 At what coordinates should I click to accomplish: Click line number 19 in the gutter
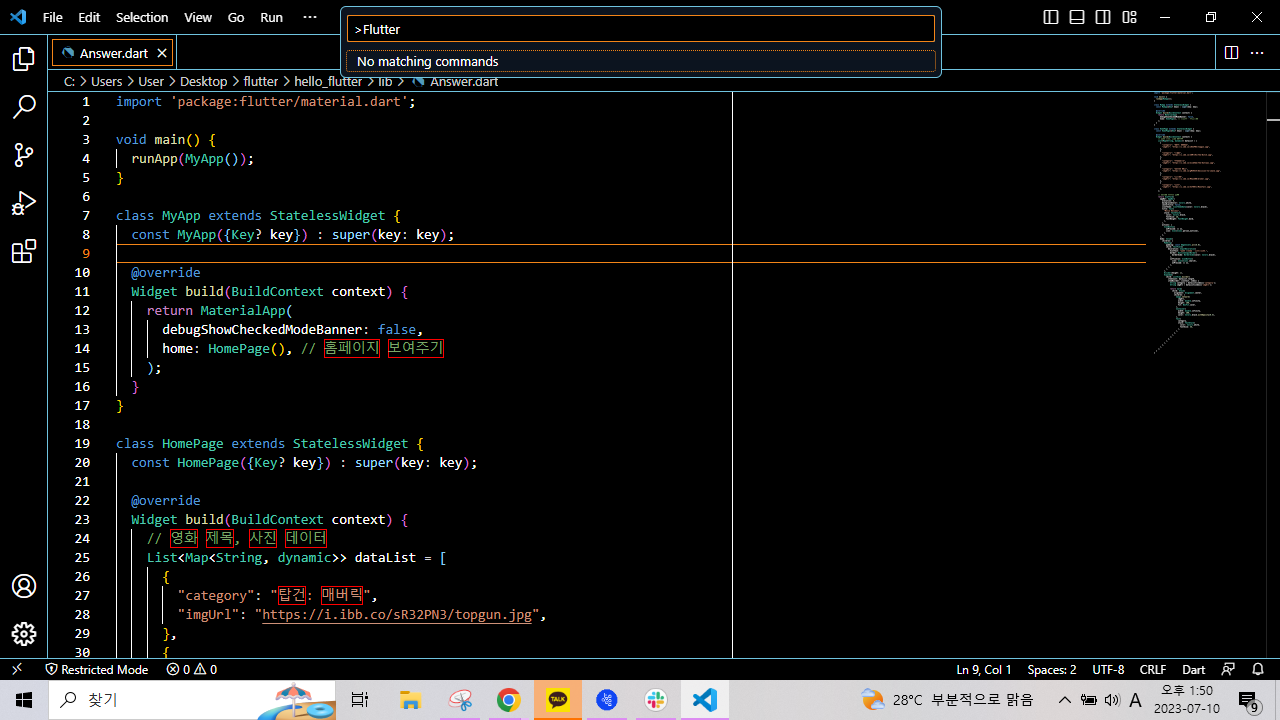(82, 443)
